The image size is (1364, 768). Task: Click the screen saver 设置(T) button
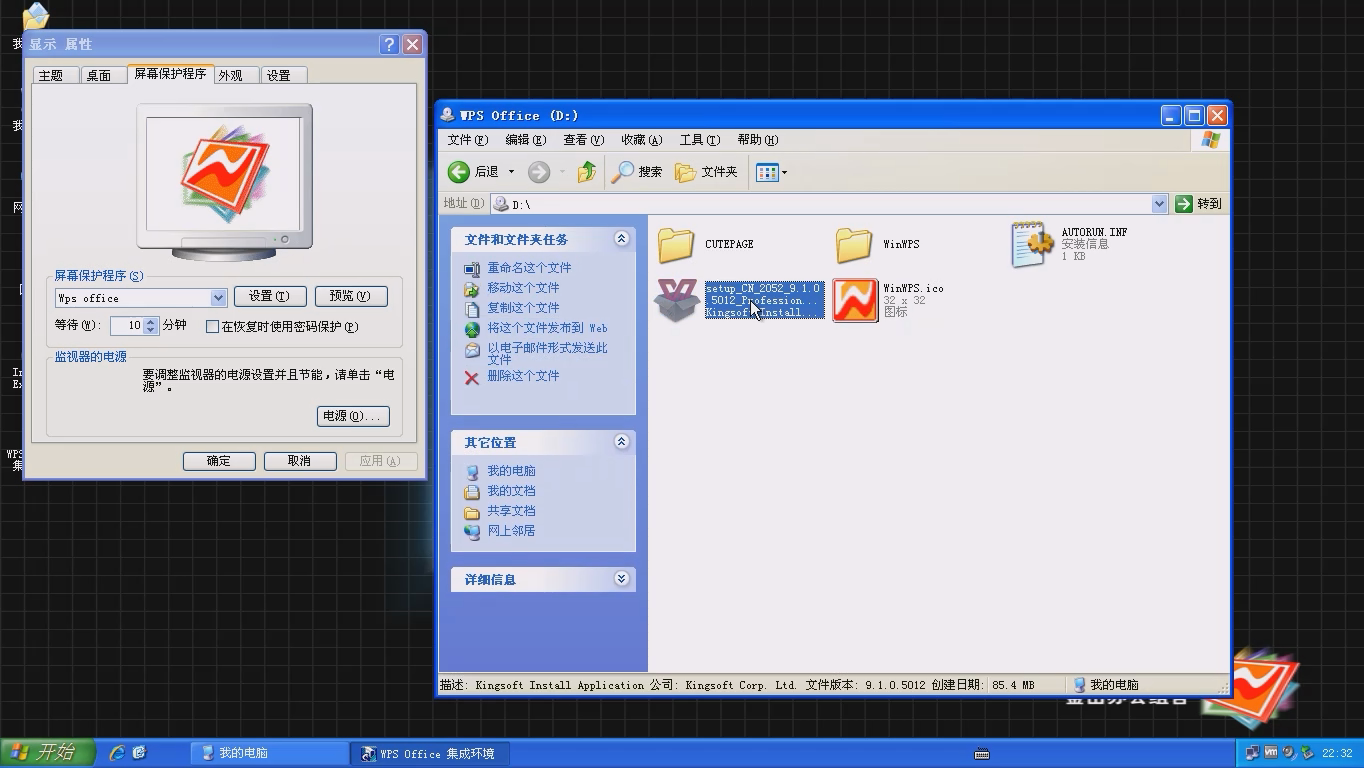(x=270, y=296)
